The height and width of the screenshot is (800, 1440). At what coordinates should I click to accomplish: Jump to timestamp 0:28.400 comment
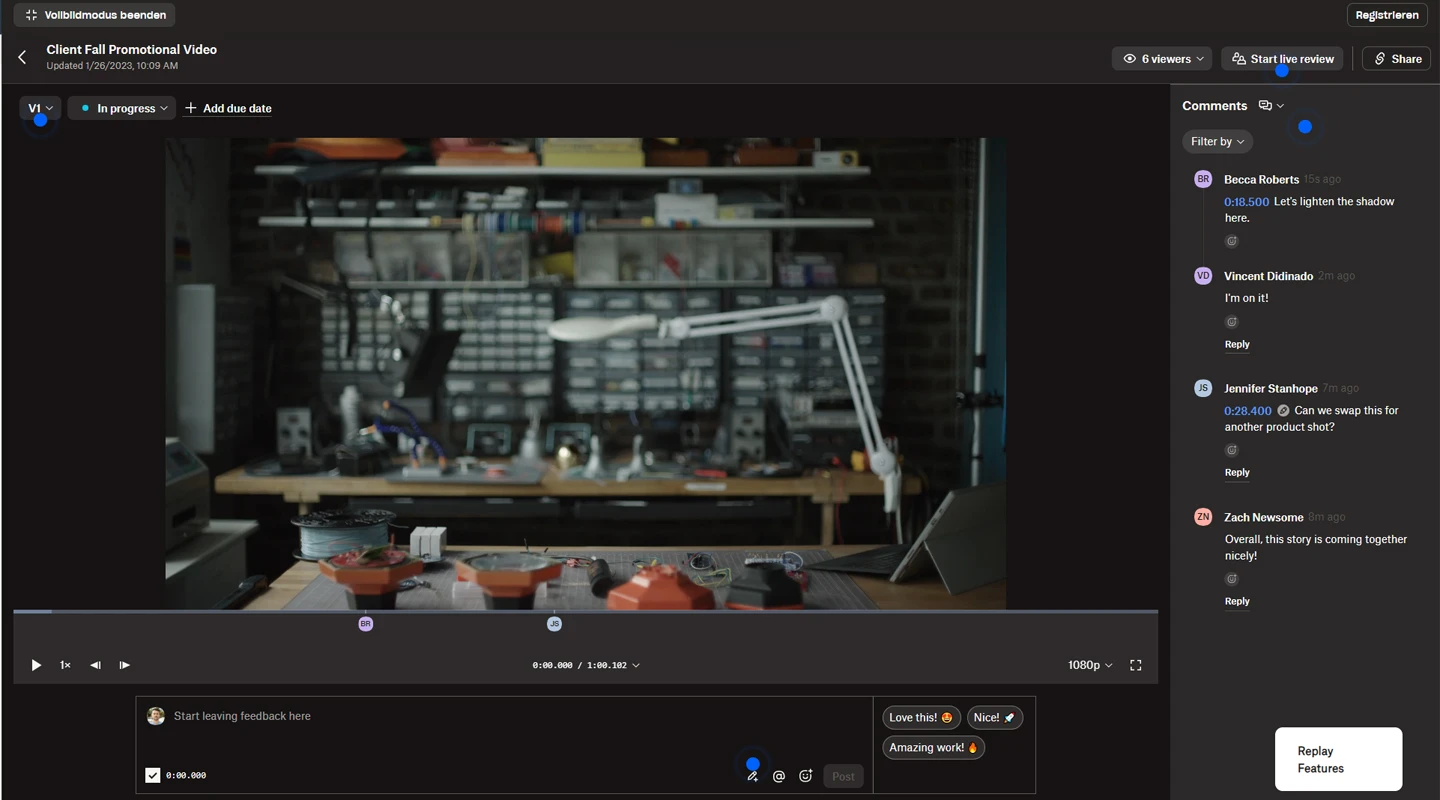tap(1248, 411)
